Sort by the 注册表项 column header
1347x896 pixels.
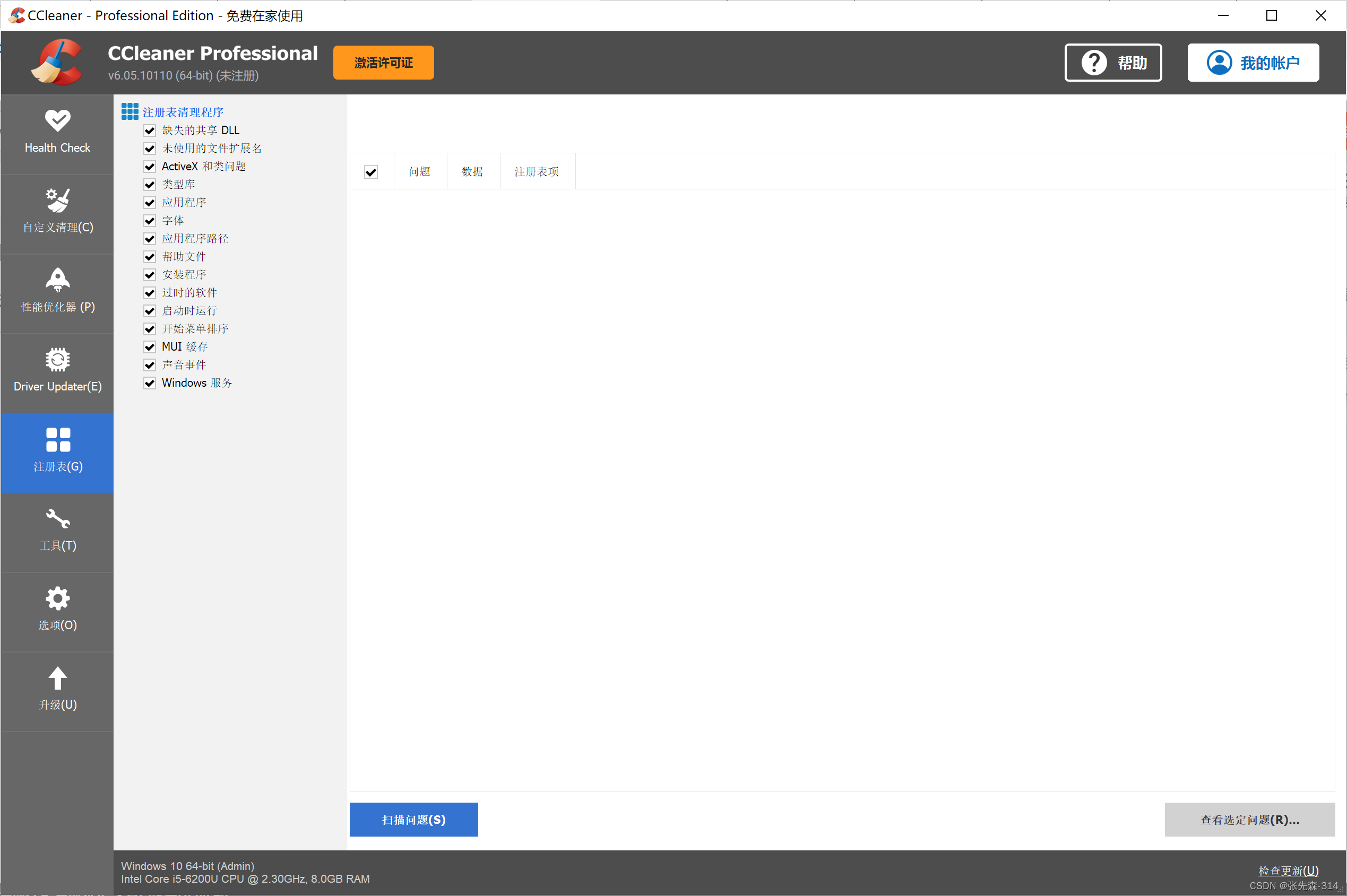coord(536,172)
